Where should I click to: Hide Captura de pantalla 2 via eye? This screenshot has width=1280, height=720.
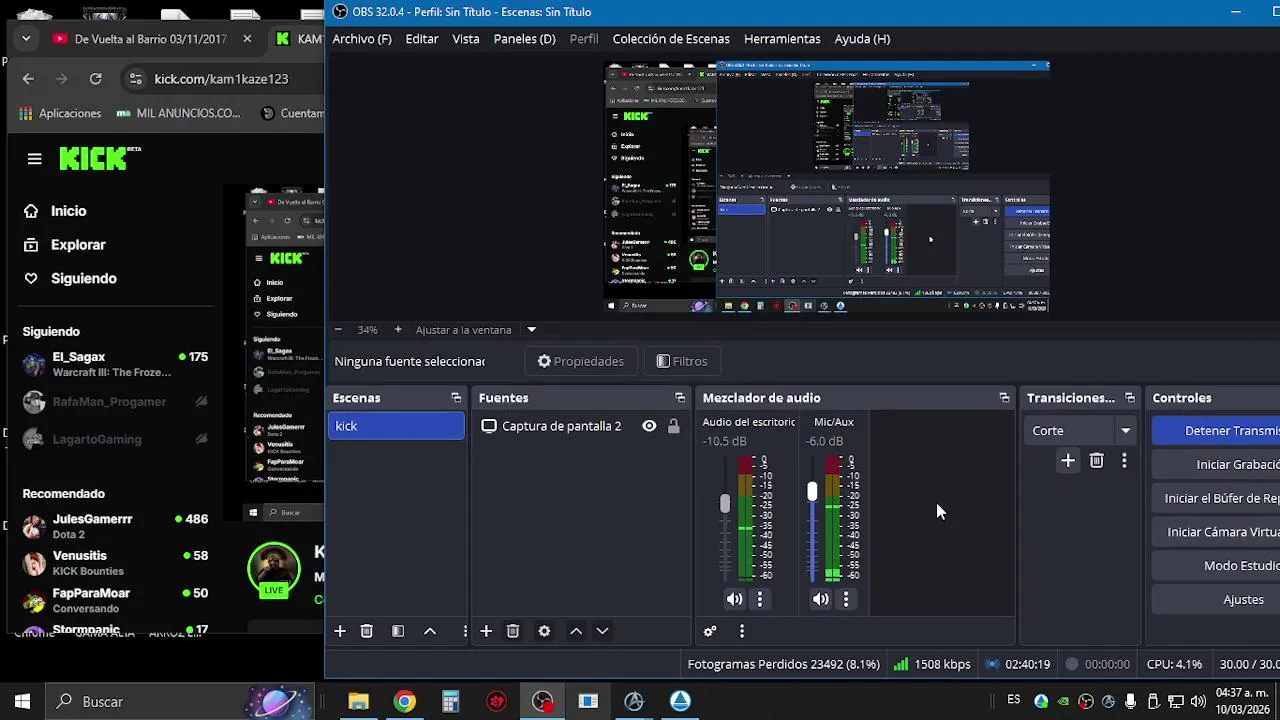click(649, 426)
